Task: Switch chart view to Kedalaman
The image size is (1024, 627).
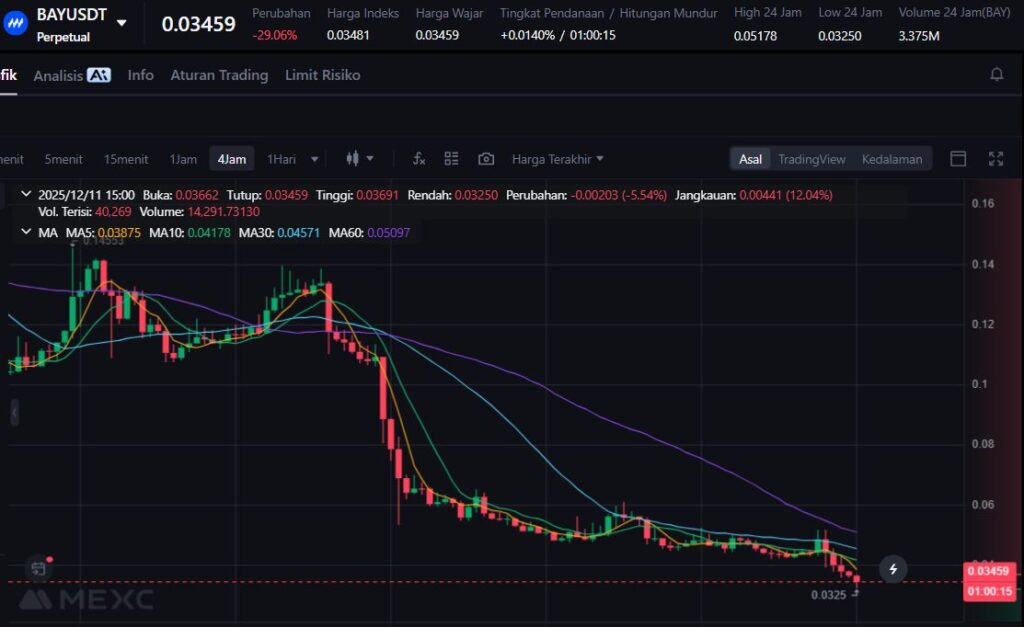Action: [x=892, y=159]
